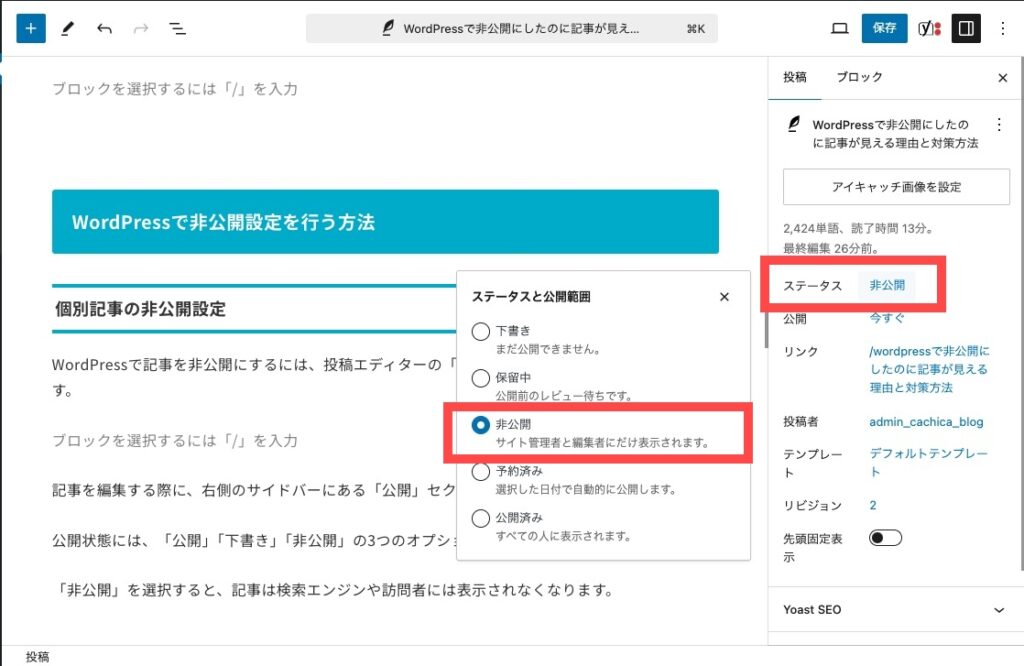This screenshot has height=666, width=1024.
Task: Toggle the 先頭固定表示 switch
Action: click(885, 538)
